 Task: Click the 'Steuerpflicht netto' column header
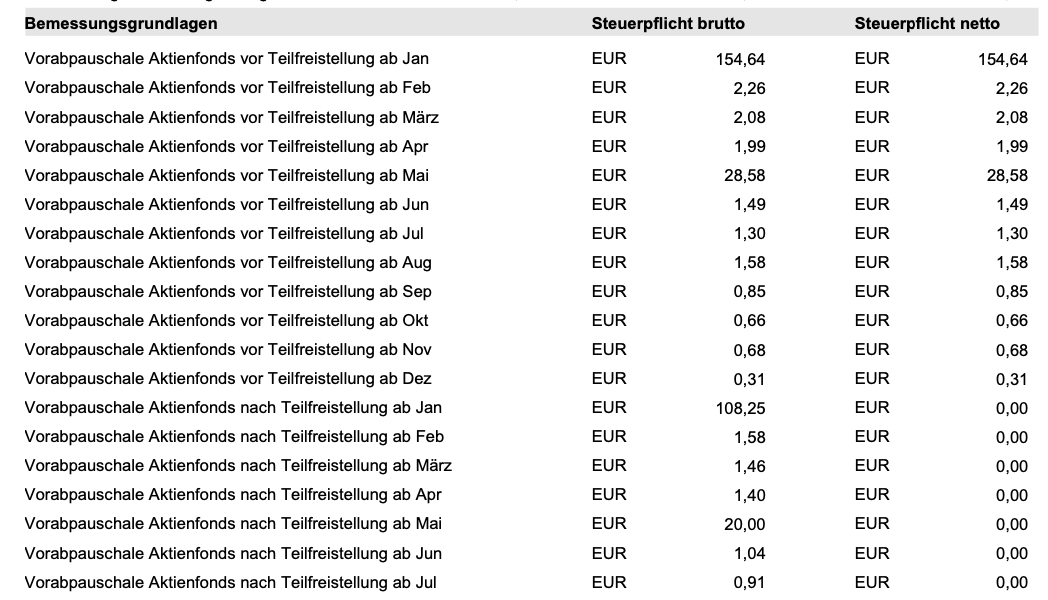927,24
